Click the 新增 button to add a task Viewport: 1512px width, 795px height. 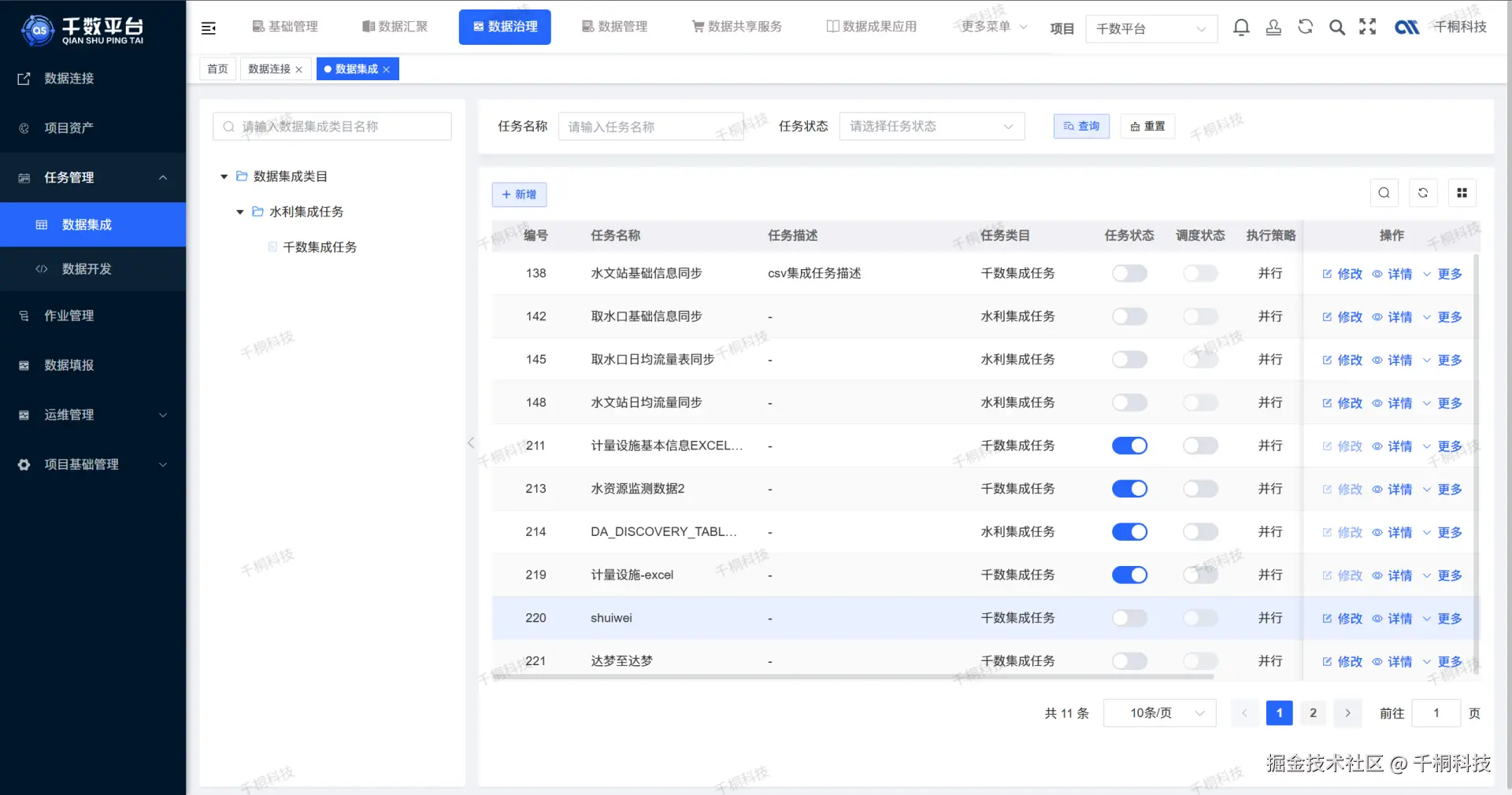519,194
